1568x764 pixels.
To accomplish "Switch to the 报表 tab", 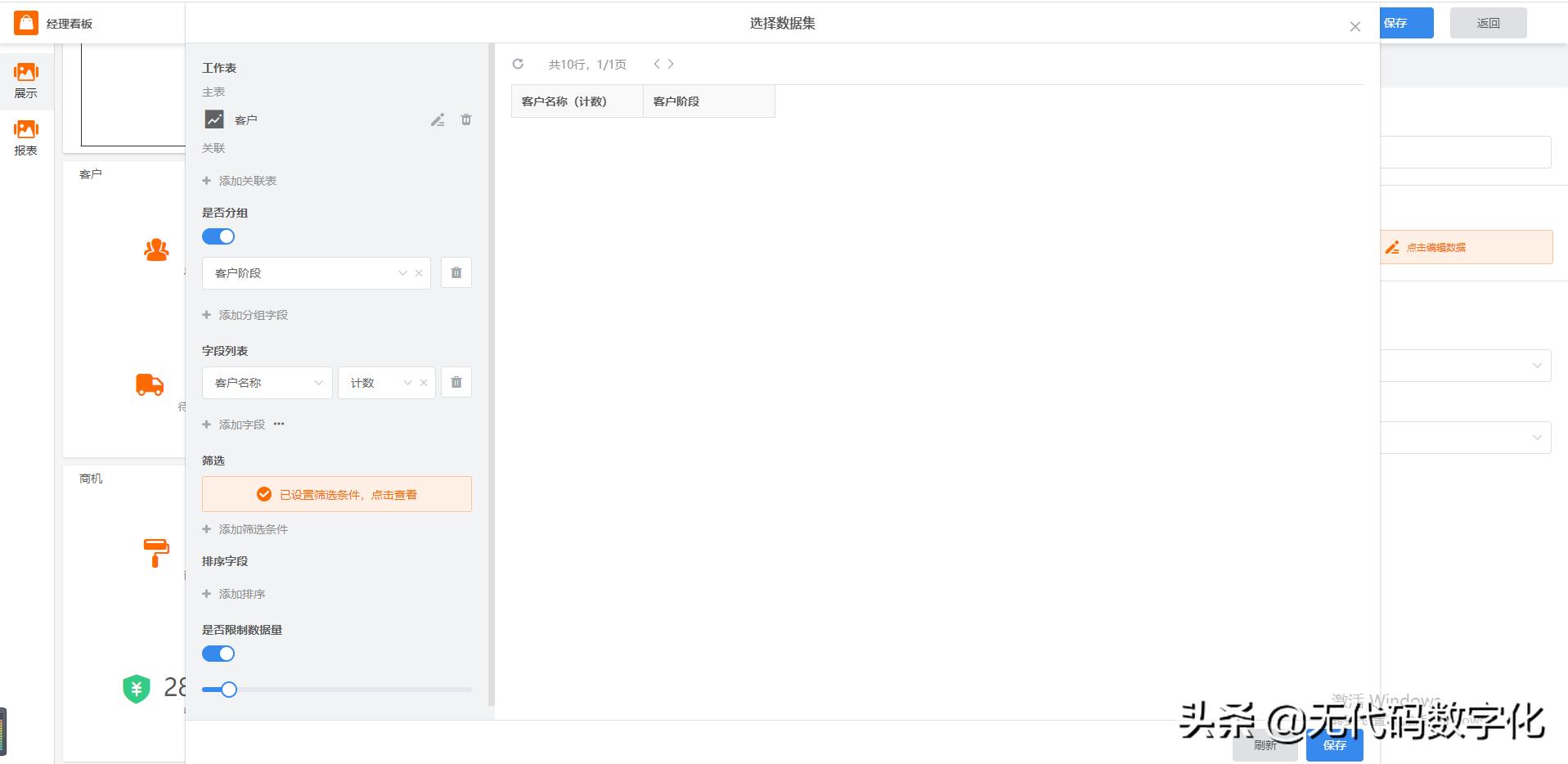I will [26, 136].
